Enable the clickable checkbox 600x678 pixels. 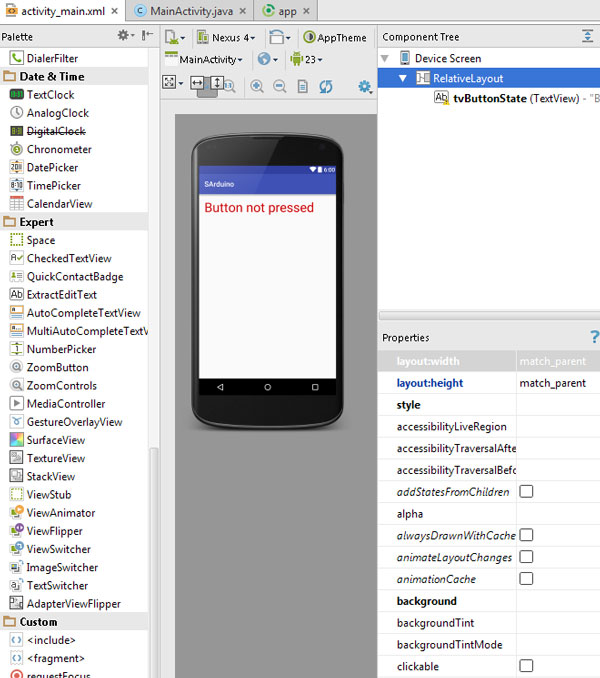(526, 666)
